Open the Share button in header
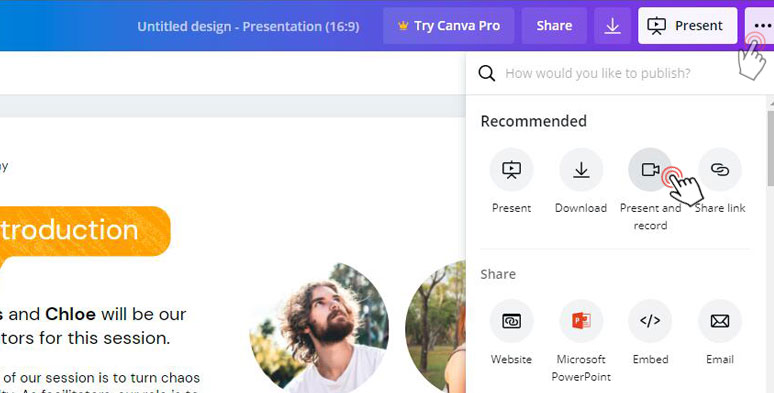774x393 pixels. pyautogui.click(x=554, y=26)
